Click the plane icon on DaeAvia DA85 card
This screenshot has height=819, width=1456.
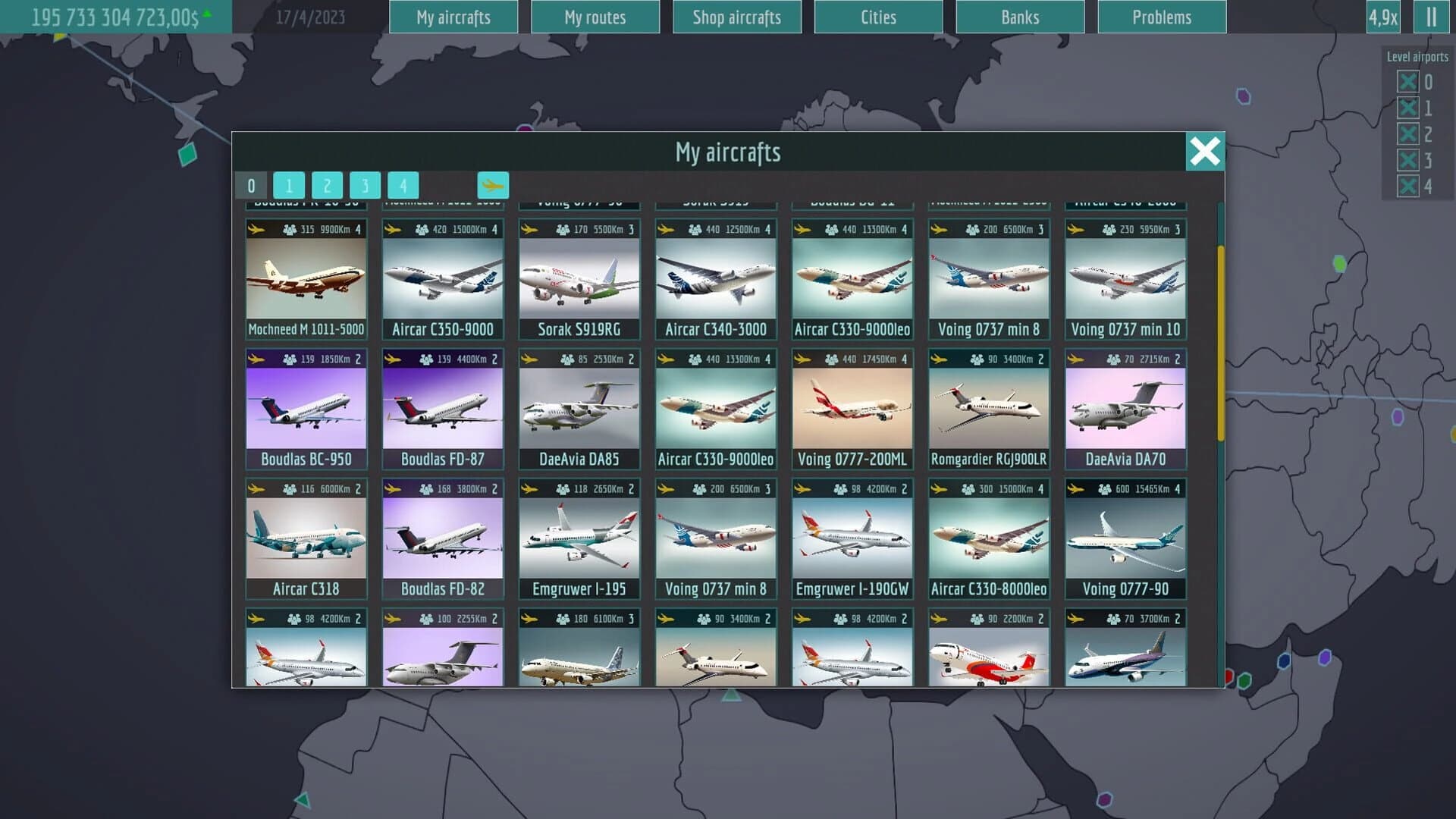pyautogui.click(x=529, y=359)
